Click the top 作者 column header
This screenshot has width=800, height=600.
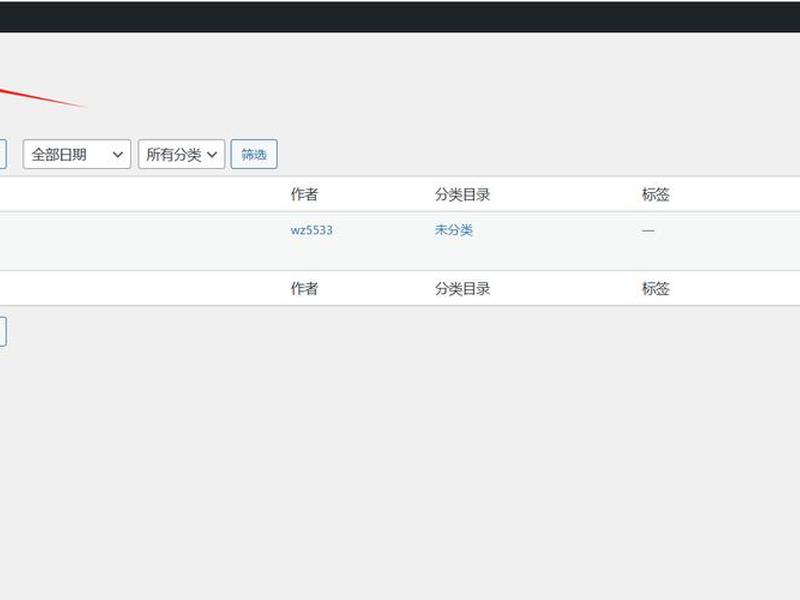coord(304,194)
